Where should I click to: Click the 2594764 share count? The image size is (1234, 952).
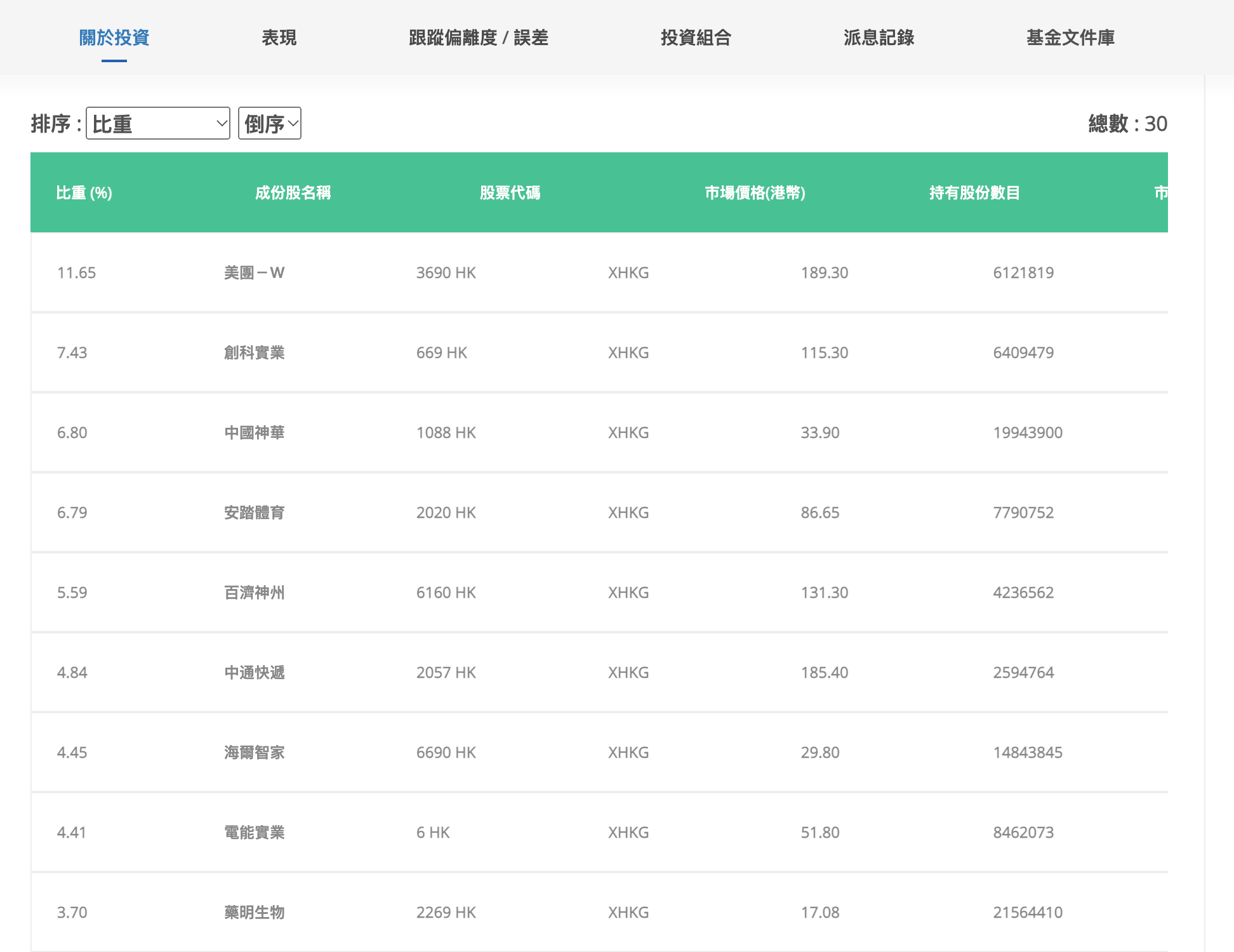[1023, 673]
